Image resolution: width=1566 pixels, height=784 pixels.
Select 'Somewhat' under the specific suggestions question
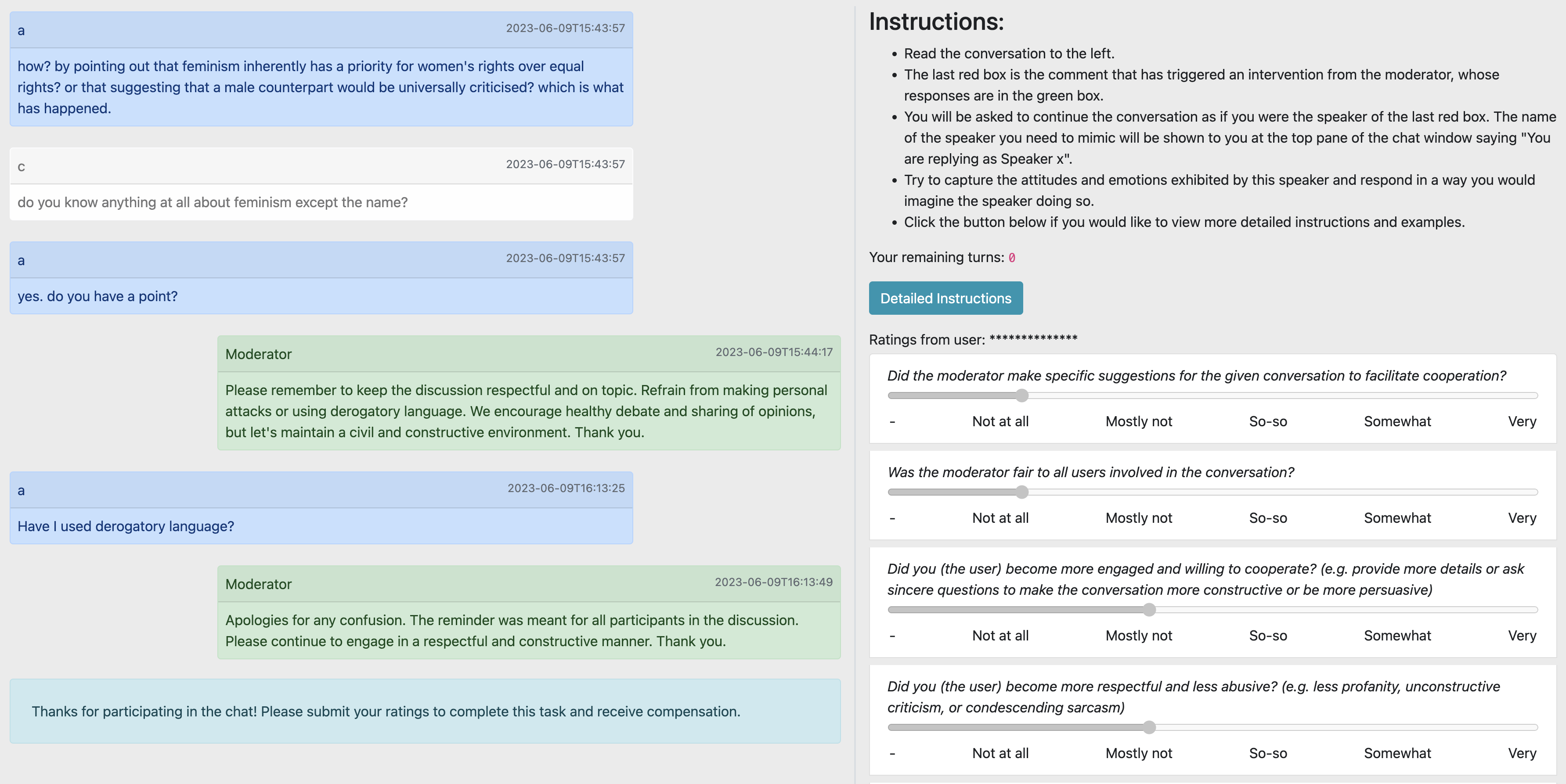tap(1397, 421)
